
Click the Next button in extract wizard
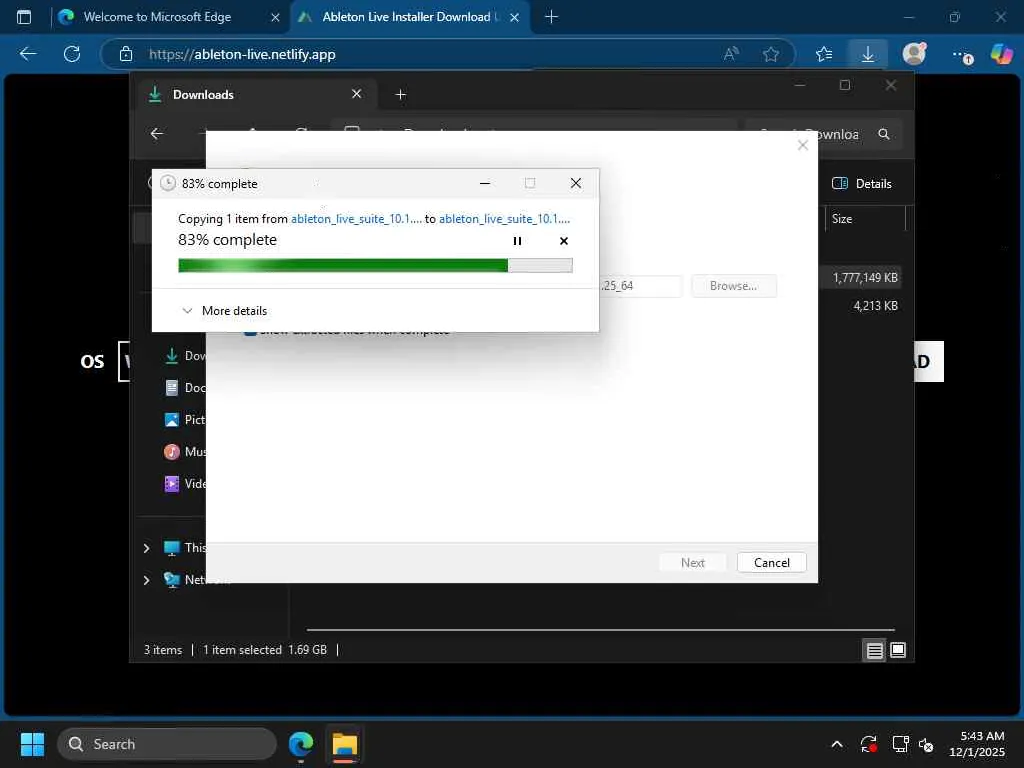pos(692,562)
